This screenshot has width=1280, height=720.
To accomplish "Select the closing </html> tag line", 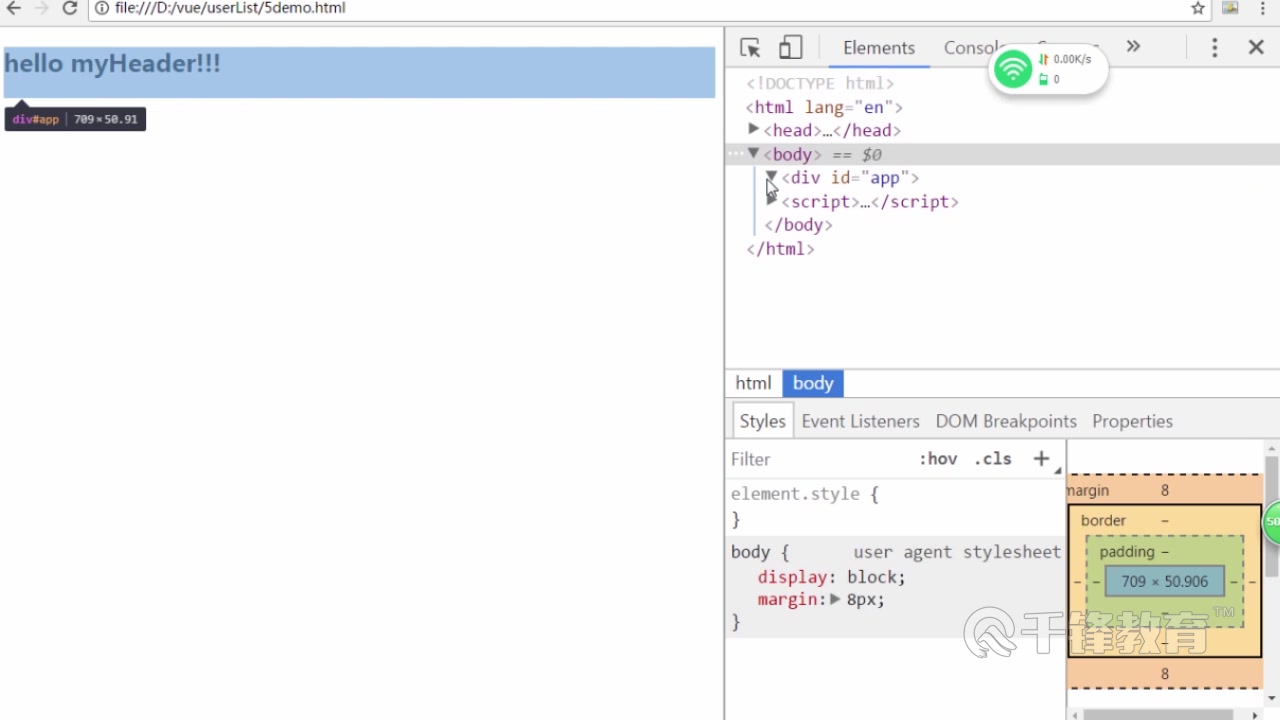I will pos(780,249).
